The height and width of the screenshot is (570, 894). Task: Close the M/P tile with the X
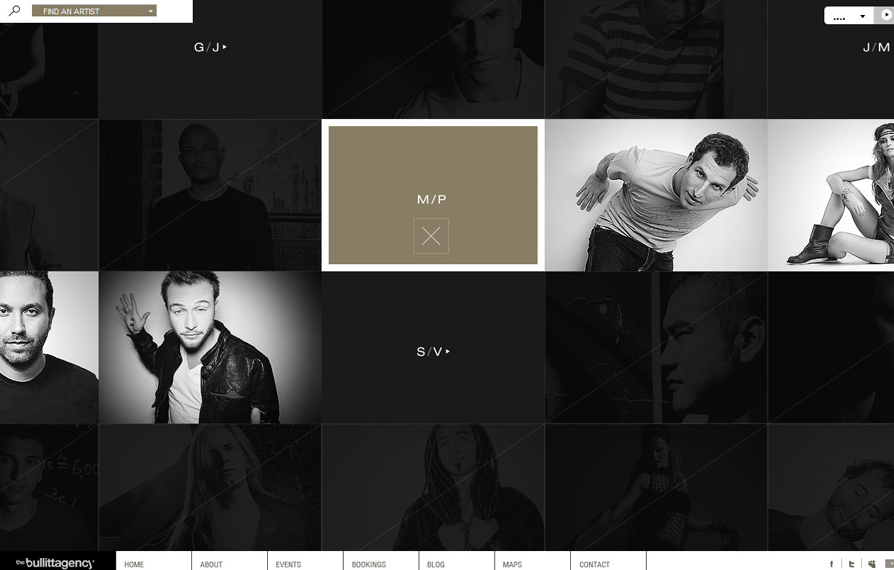[x=431, y=236]
